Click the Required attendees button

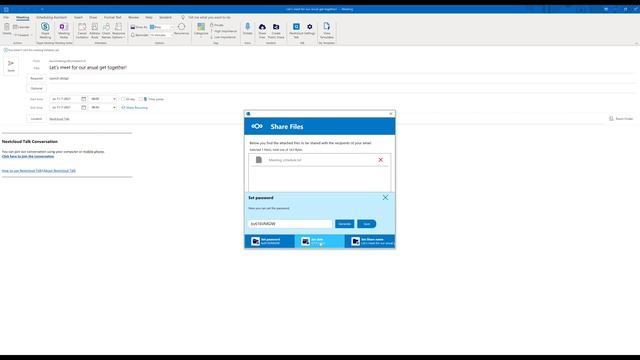(x=36, y=78)
